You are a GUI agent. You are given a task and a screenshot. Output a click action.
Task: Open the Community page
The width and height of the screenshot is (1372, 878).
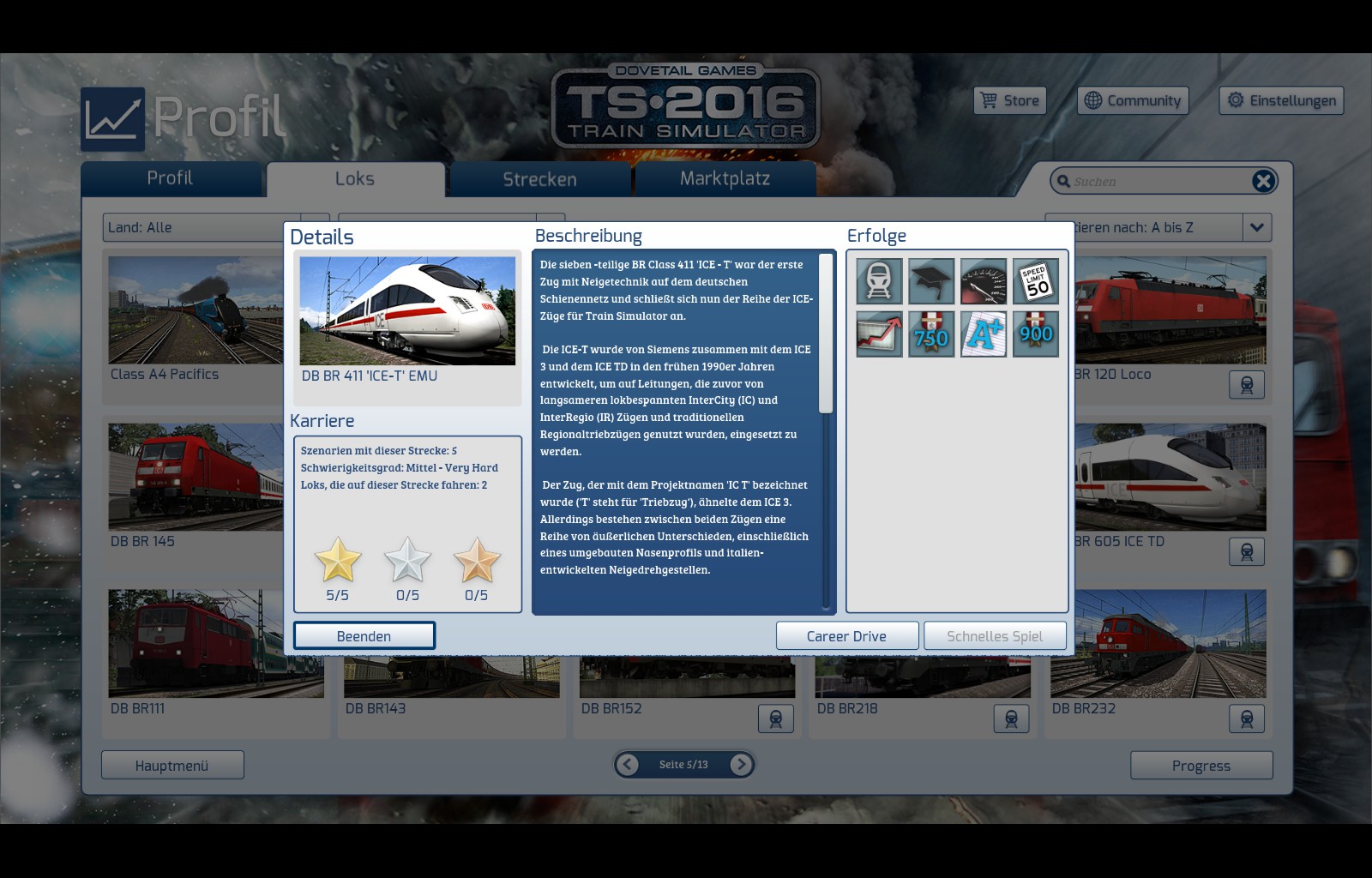[x=1133, y=100]
